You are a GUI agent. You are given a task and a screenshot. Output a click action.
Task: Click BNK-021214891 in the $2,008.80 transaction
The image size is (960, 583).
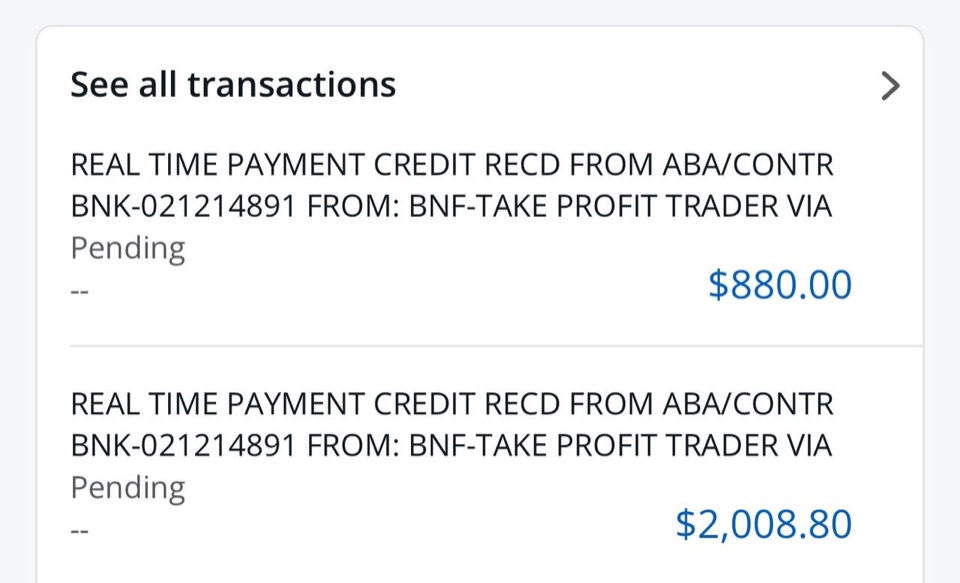pyautogui.click(x=184, y=445)
